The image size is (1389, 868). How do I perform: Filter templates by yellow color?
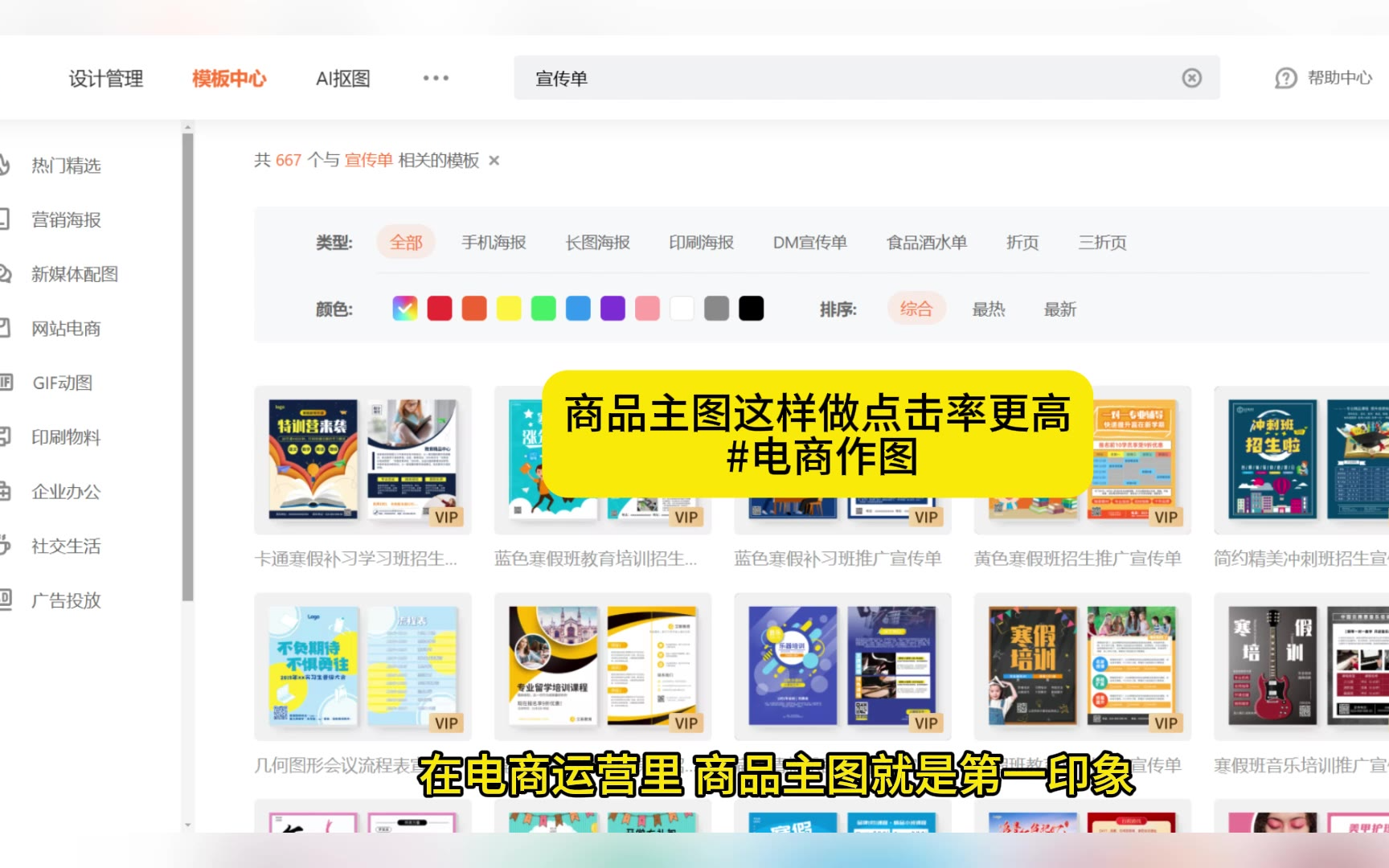pos(509,309)
